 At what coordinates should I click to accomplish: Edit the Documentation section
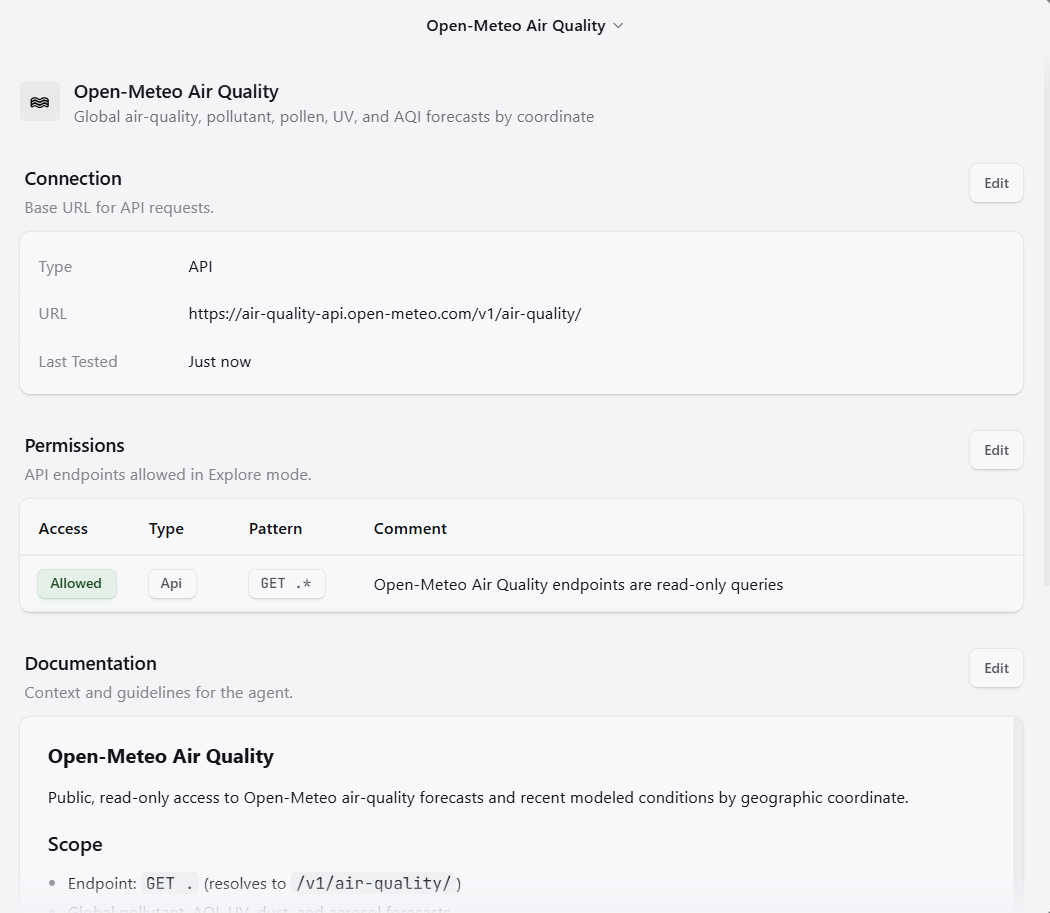click(x=996, y=668)
